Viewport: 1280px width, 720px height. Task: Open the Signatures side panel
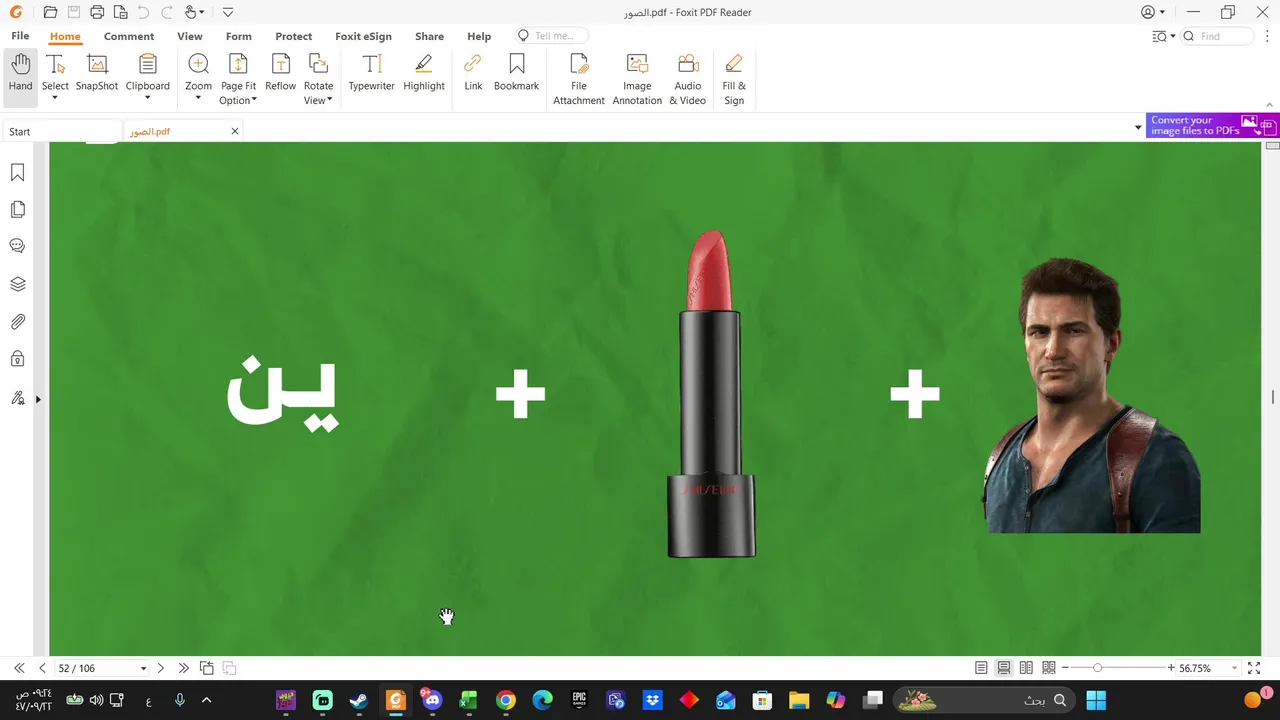17,398
